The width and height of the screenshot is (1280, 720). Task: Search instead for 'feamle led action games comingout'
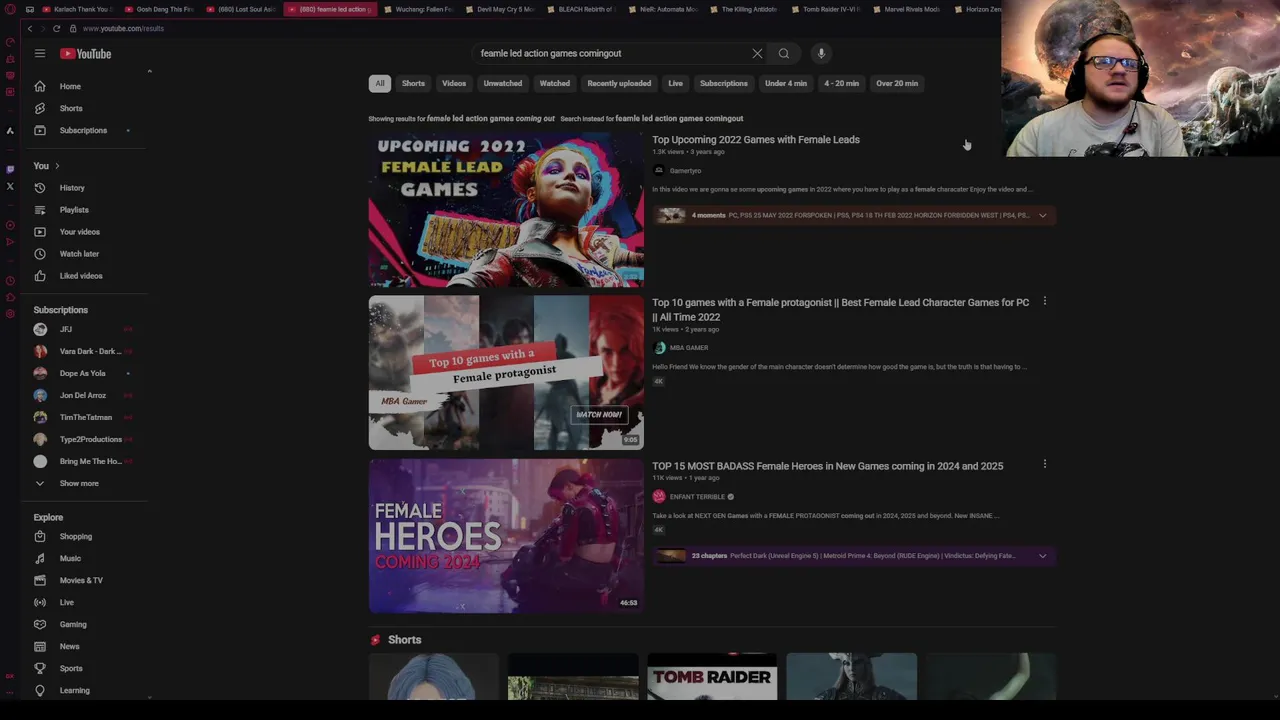(x=679, y=119)
